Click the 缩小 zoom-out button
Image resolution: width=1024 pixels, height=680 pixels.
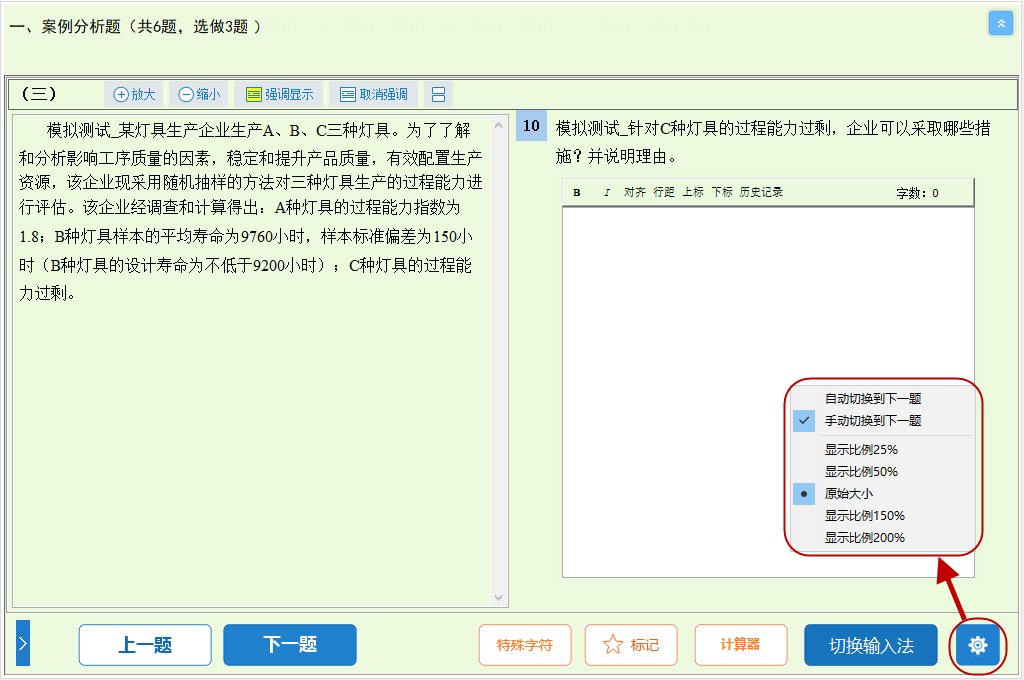click(x=199, y=95)
